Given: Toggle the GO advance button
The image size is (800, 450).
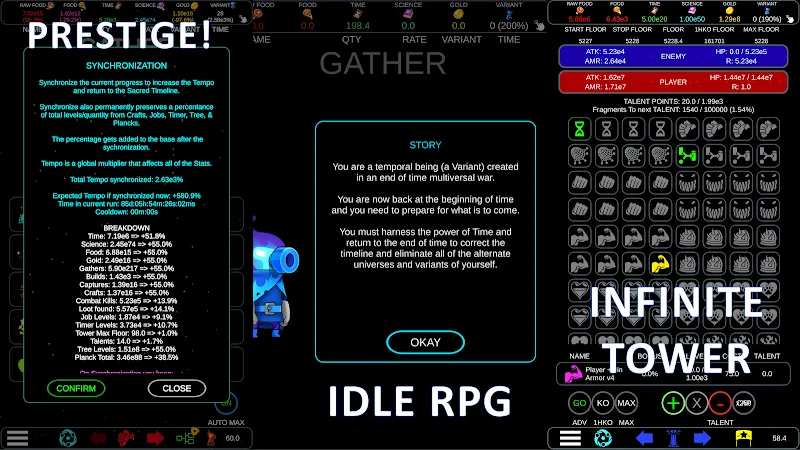Looking at the screenshot, I should pos(579,402).
